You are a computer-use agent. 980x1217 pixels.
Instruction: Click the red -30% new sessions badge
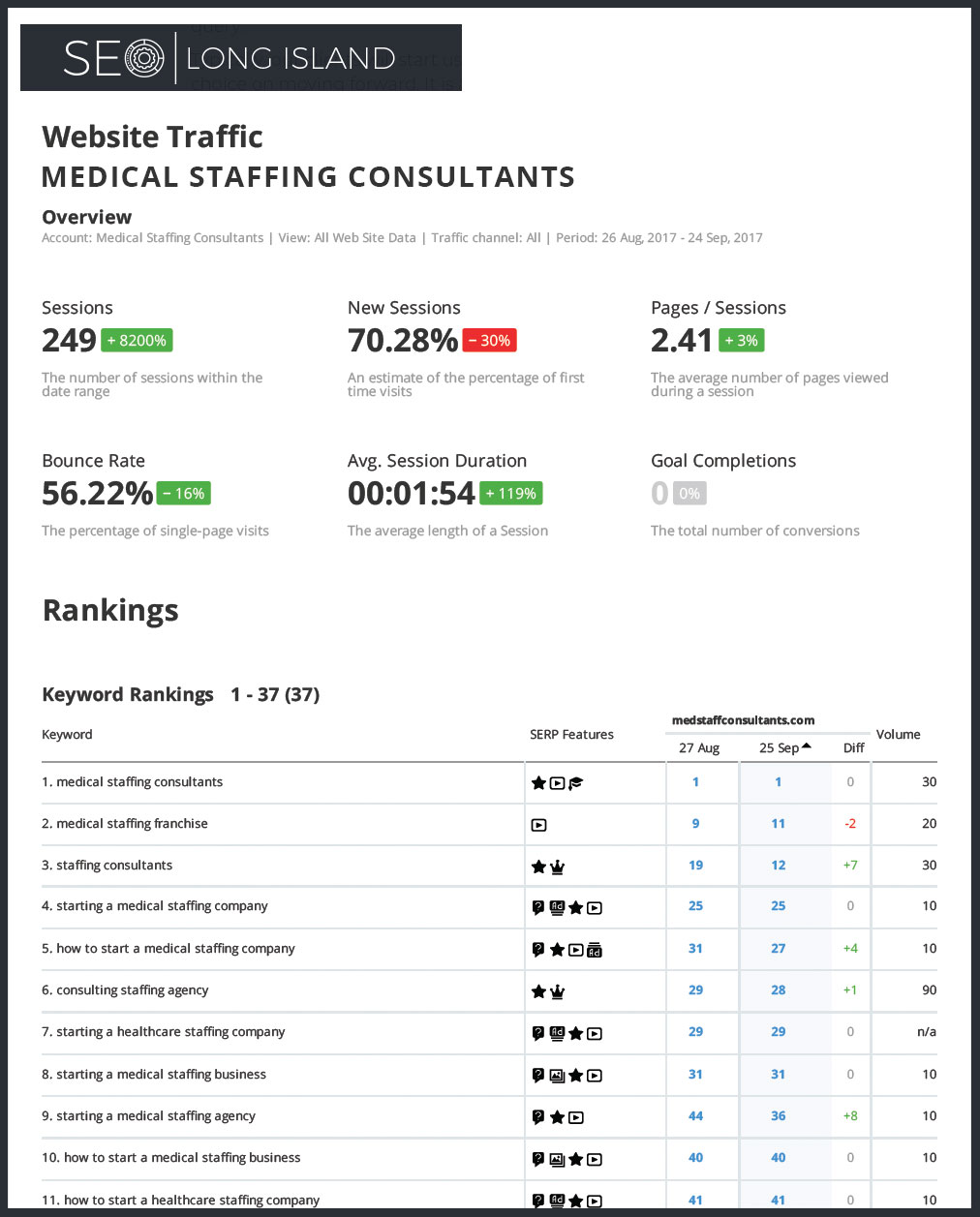click(489, 341)
